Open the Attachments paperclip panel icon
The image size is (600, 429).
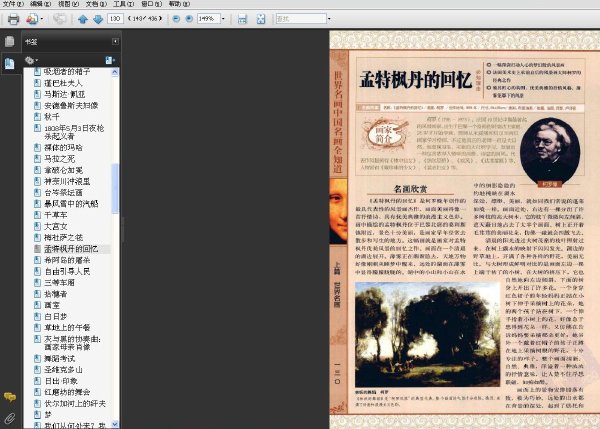click(x=10, y=418)
